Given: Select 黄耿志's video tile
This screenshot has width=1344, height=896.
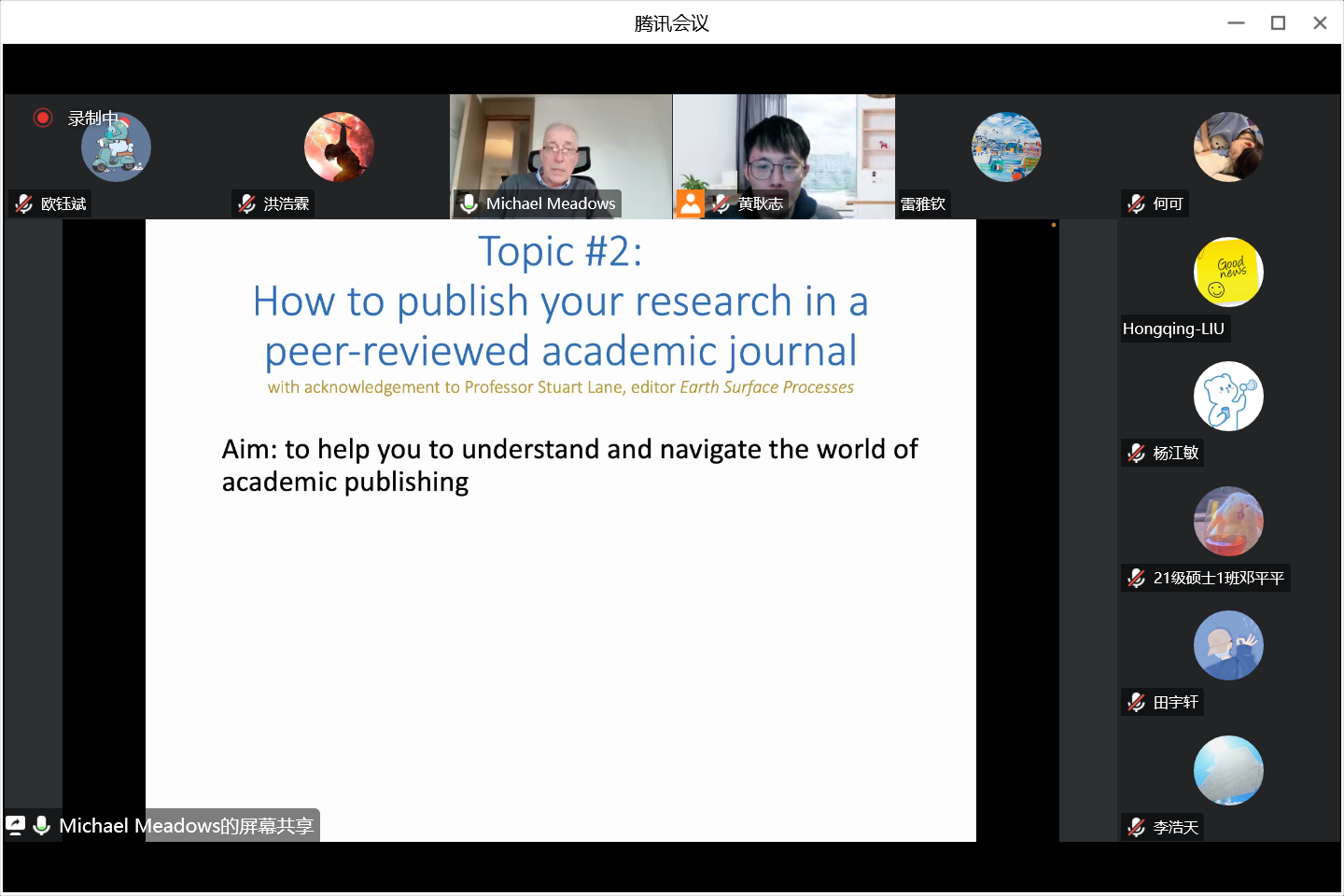Looking at the screenshot, I should coord(784,149).
